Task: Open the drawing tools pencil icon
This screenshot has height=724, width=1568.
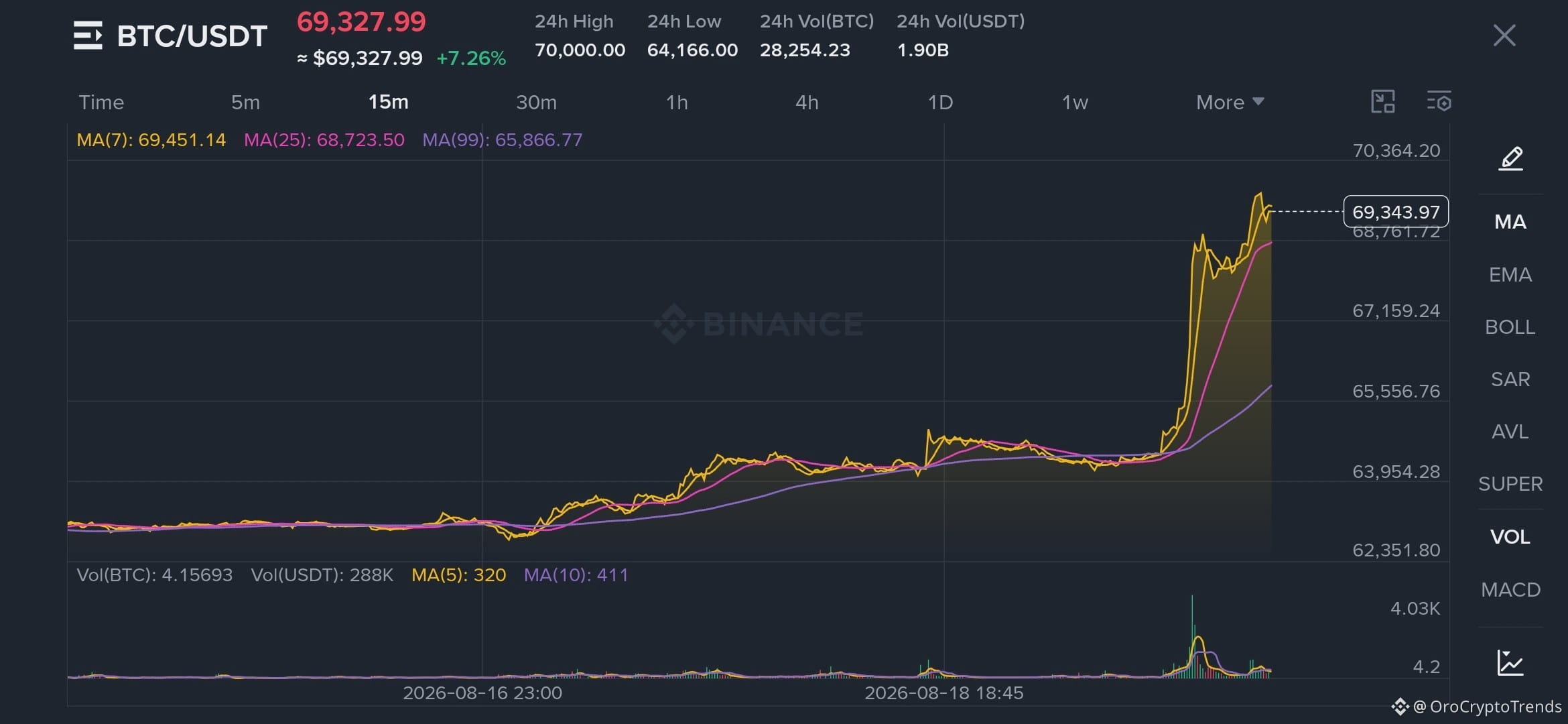Action: click(1510, 159)
